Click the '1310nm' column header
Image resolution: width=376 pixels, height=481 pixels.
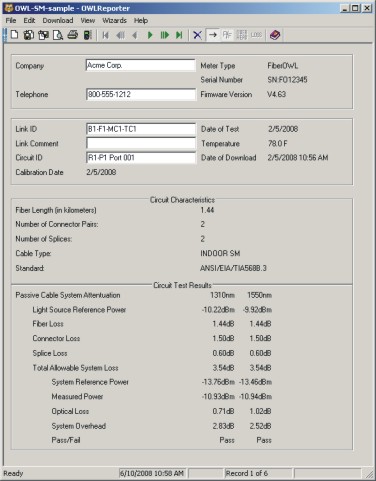(x=222, y=295)
